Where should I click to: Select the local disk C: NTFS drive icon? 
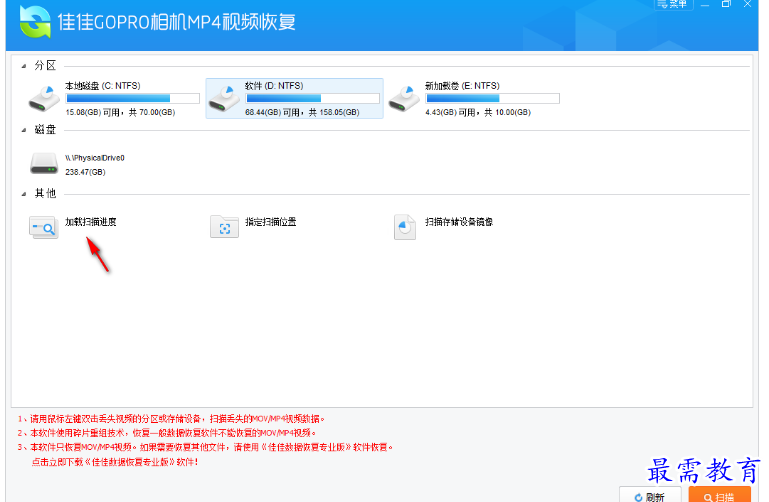point(44,97)
